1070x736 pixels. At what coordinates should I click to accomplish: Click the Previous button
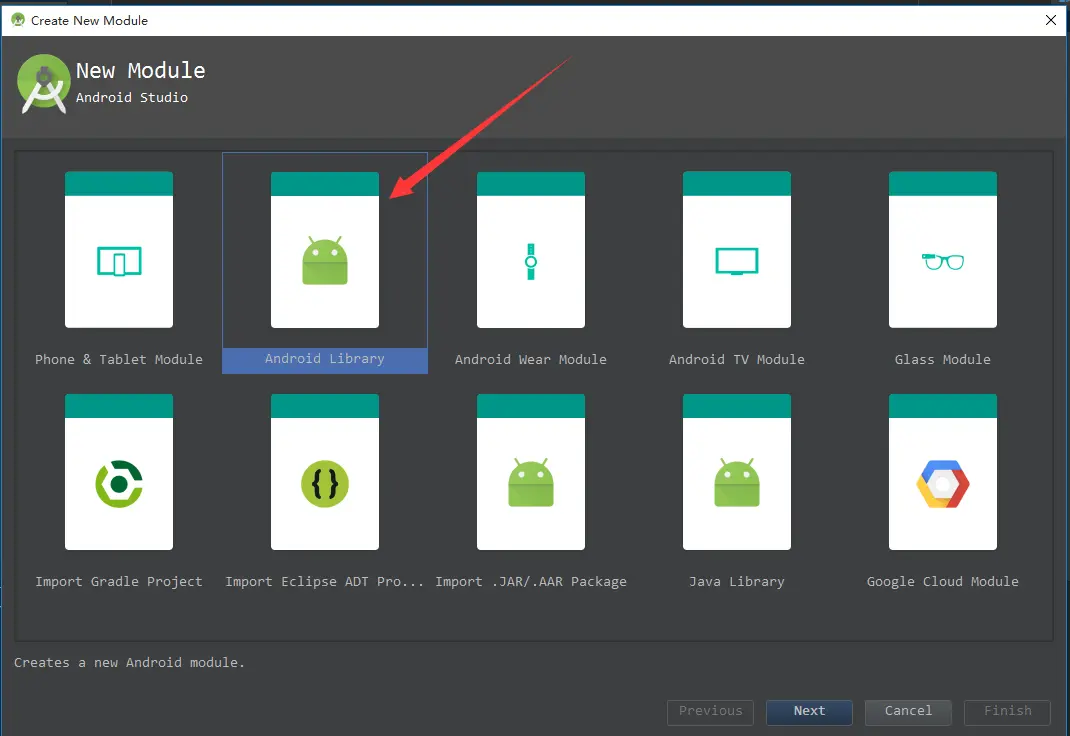[710, 712]
